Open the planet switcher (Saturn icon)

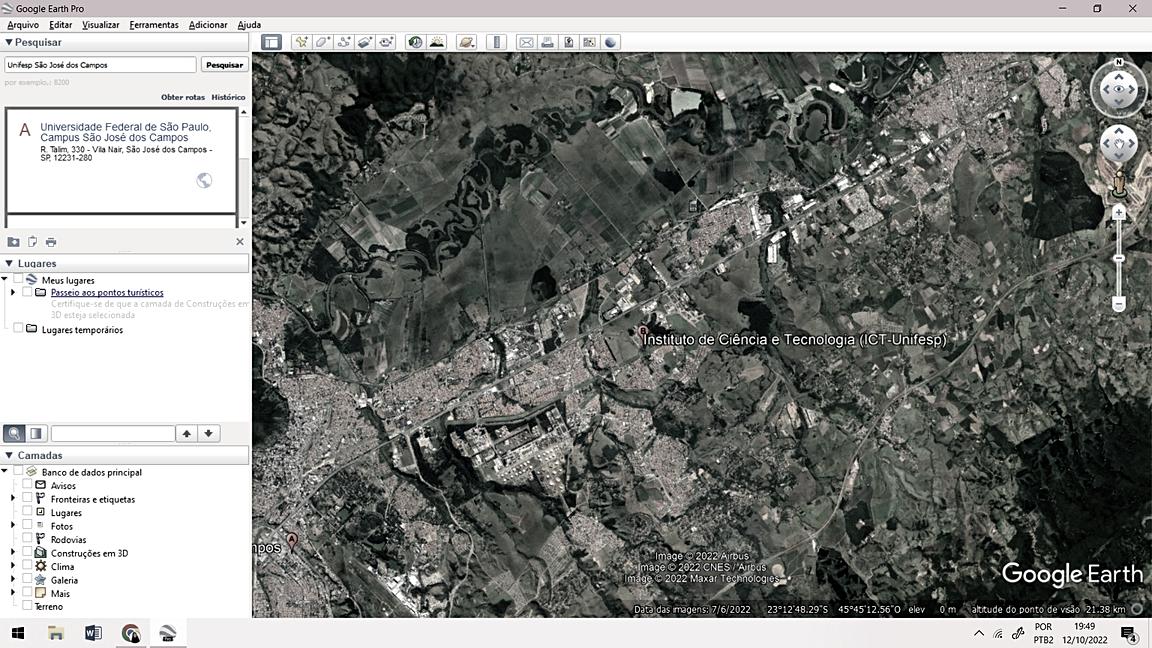[467, 42]
